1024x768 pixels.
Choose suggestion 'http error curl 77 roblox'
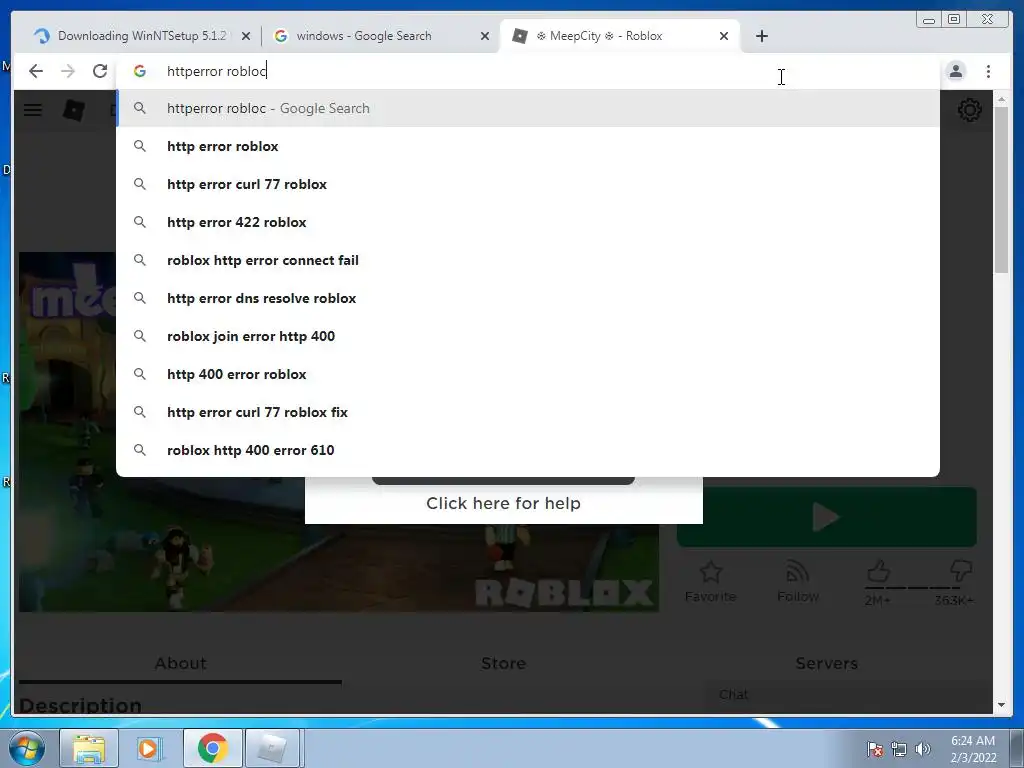pos(528,184)
